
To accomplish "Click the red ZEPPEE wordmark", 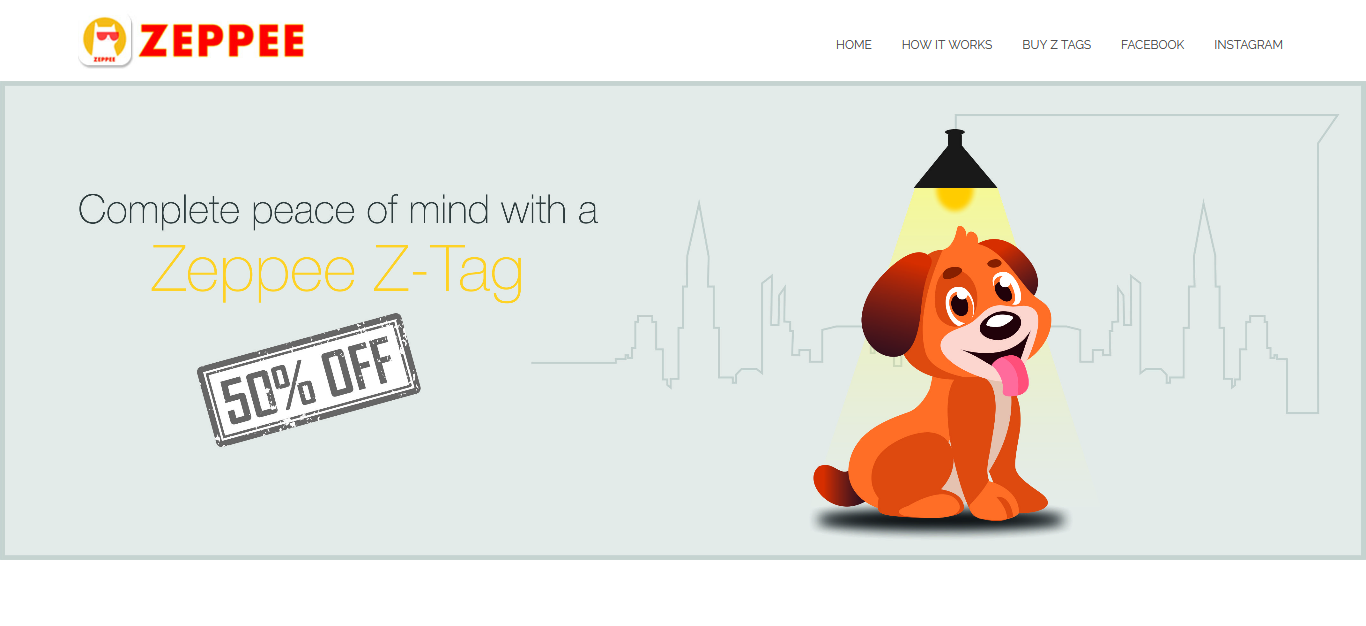I will coord(222,42).
